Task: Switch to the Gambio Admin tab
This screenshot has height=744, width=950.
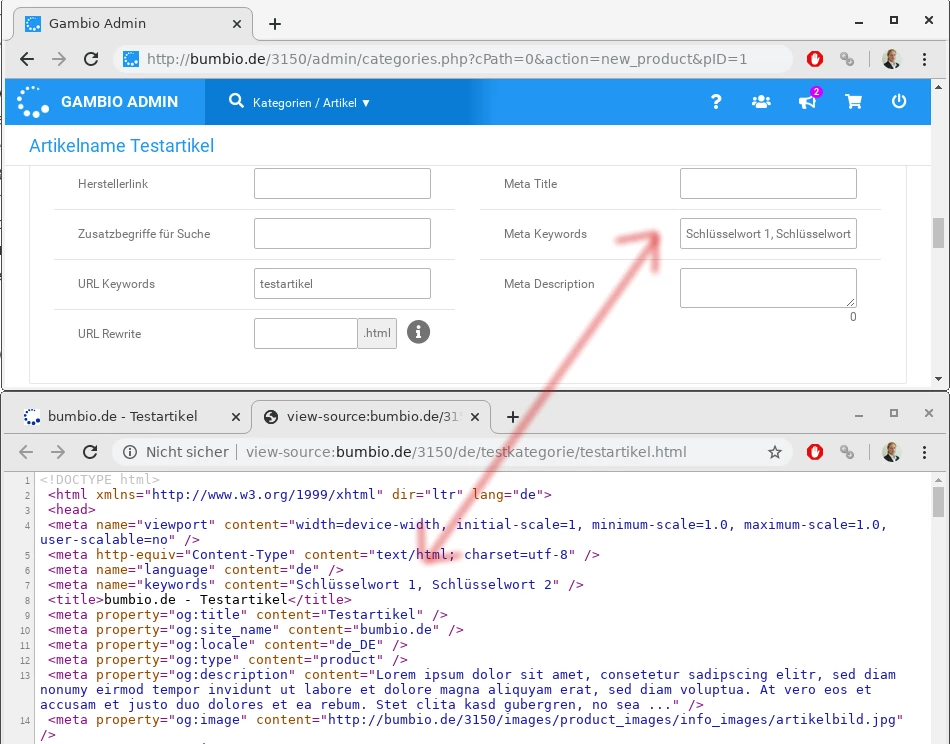Action: click(x=132, y=24)
